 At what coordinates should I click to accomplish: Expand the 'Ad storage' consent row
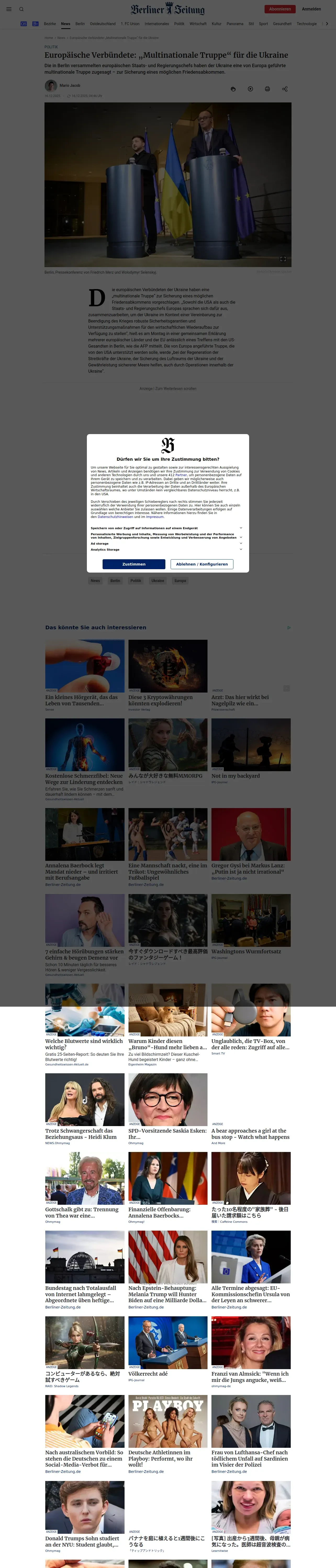tap(166, 544)
